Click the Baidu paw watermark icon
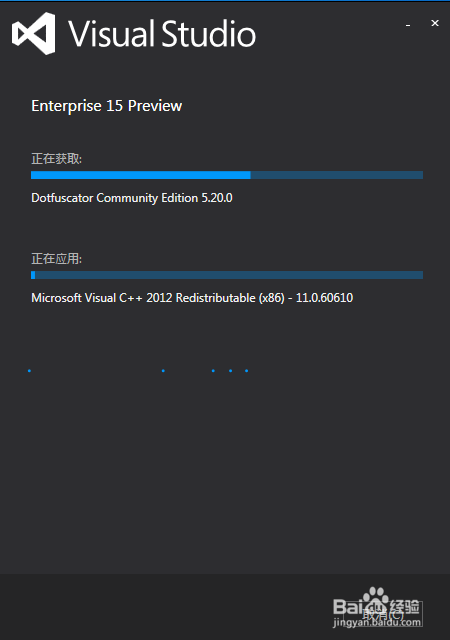450x640 pixels. (x=376, y=599)
